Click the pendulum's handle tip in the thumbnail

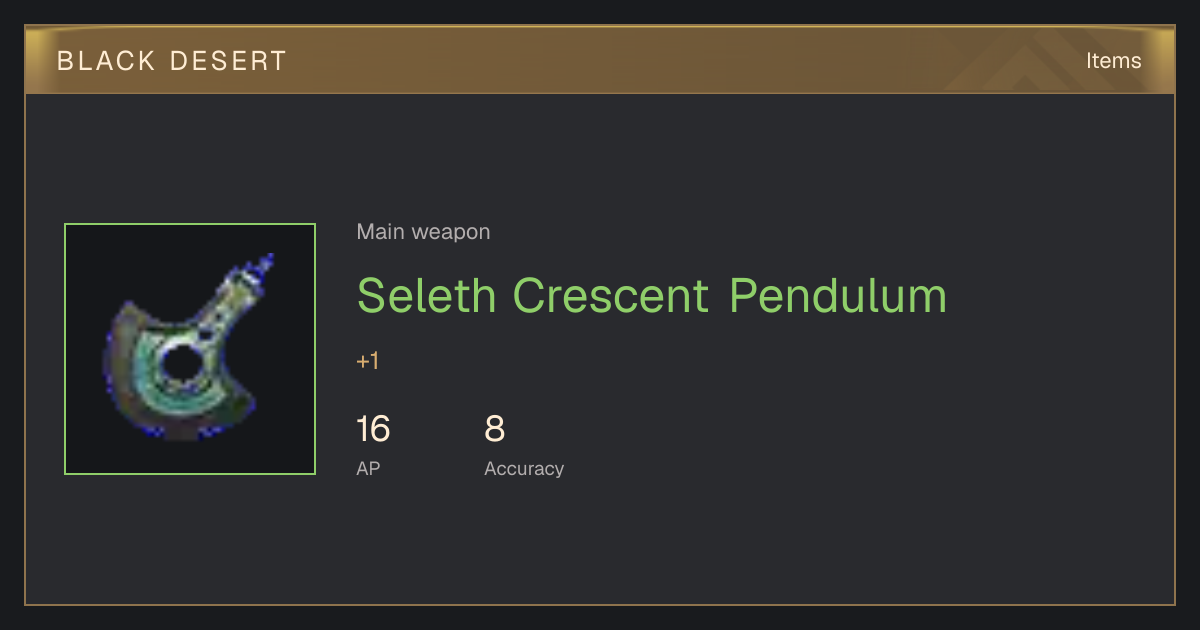266,264
